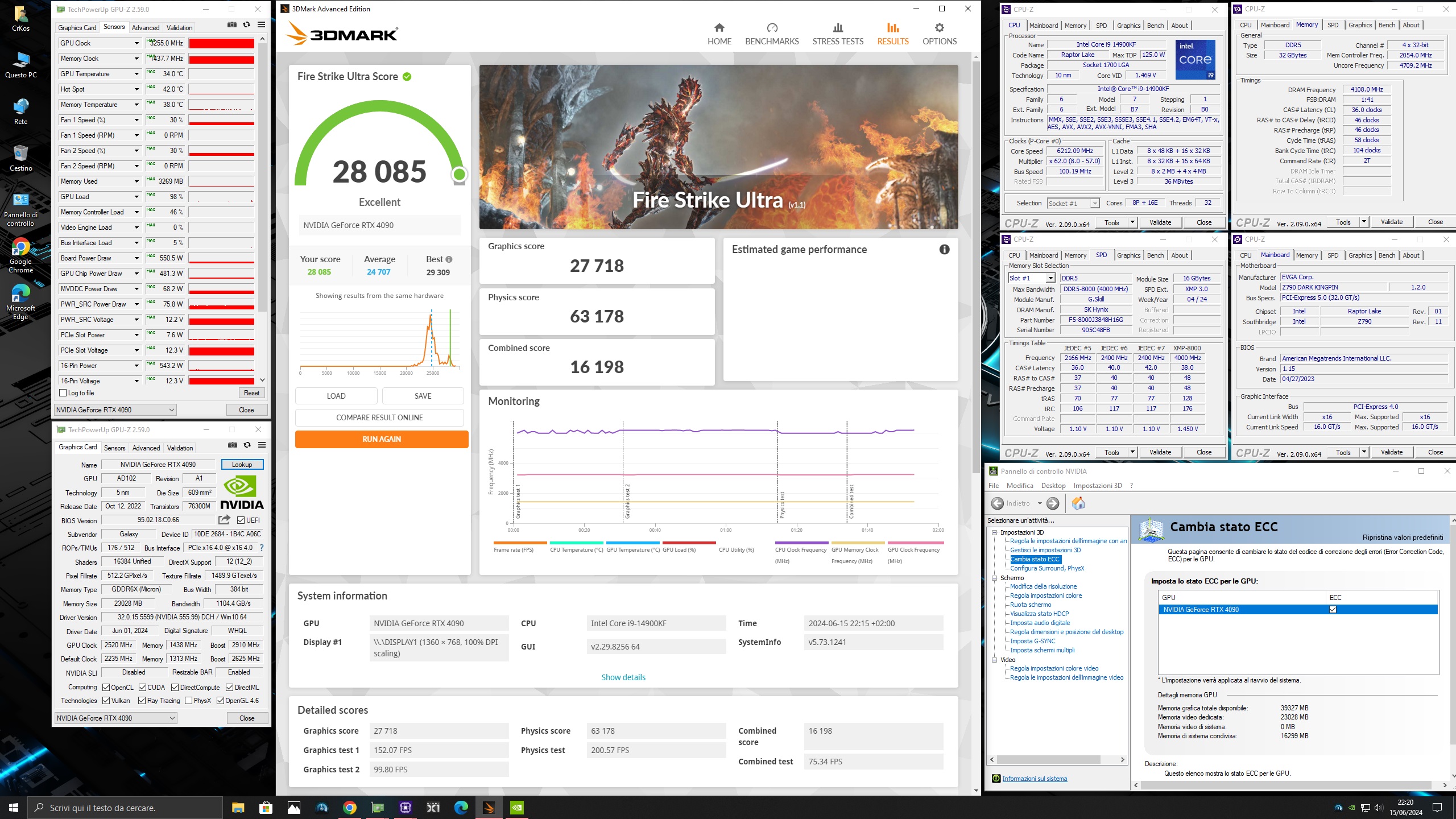Open hamburger menu in GPU-Z Graphics Card window
This screenshot has width=1456, height=819.
click(x=262, y=445)
